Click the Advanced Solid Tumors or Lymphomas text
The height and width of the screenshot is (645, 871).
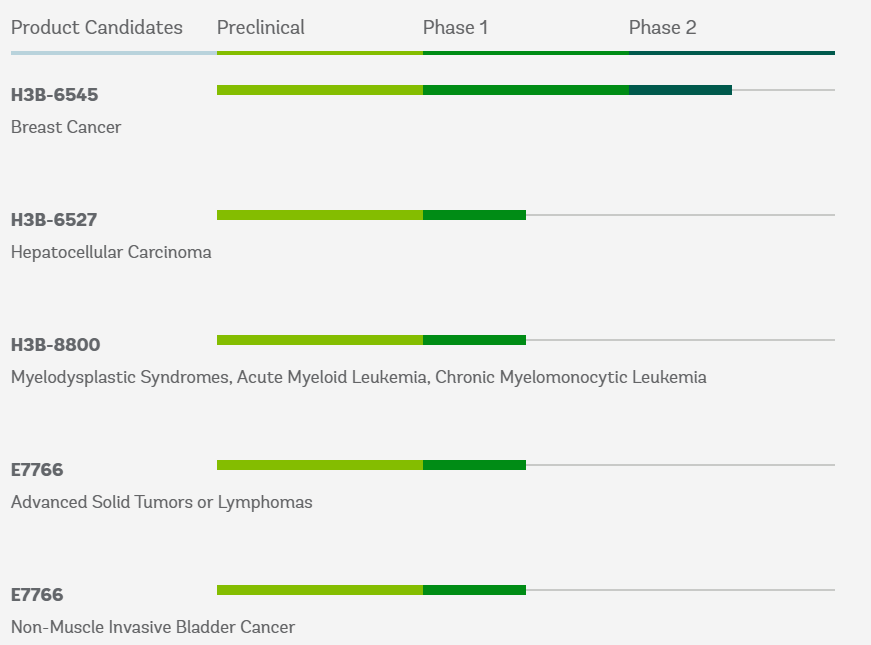coord(162,502)
